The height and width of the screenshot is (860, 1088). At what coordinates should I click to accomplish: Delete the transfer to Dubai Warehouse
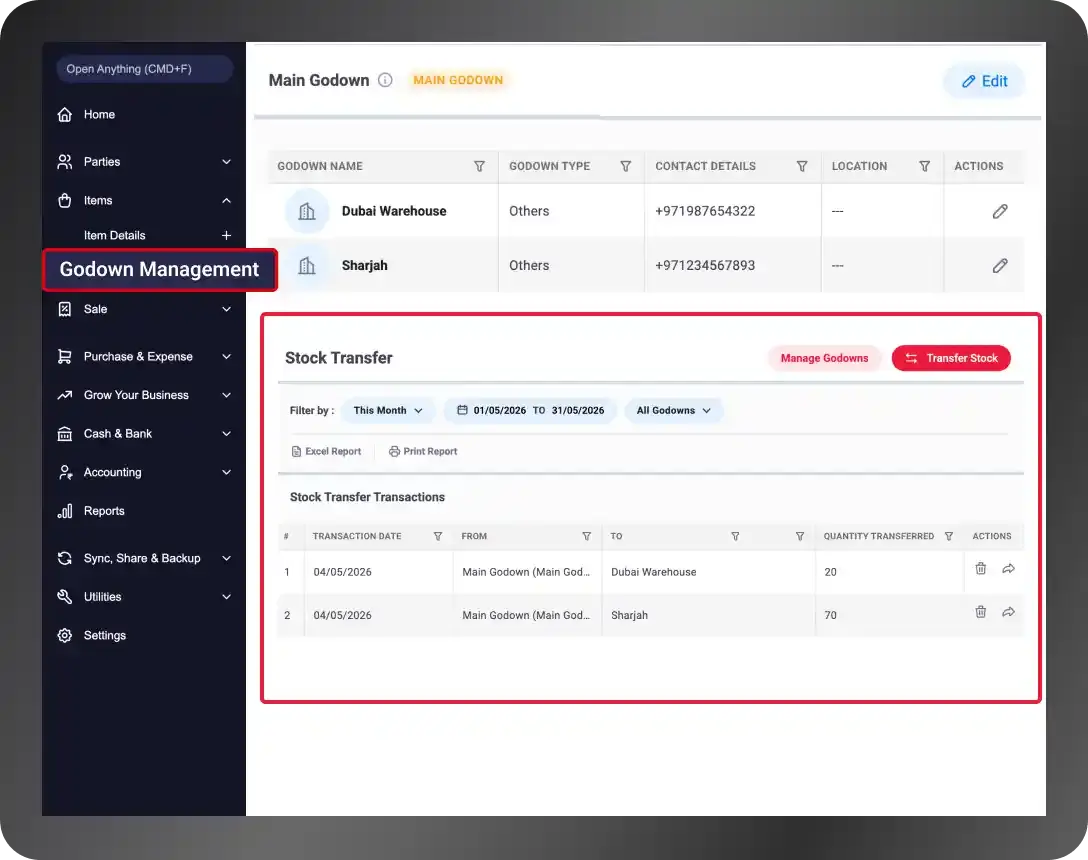point(980,568)
